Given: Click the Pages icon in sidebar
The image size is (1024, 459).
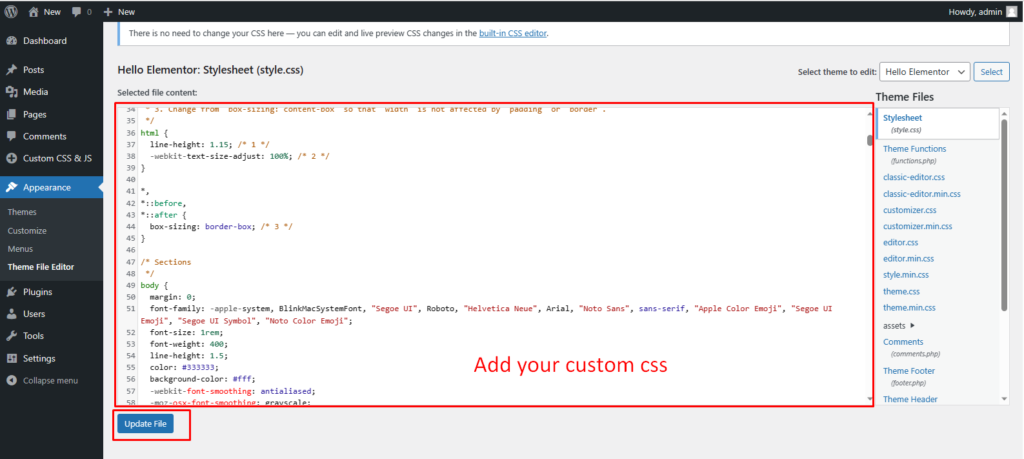Looking at the screenshot, I should pyautogui.click(x=11, y=114).
